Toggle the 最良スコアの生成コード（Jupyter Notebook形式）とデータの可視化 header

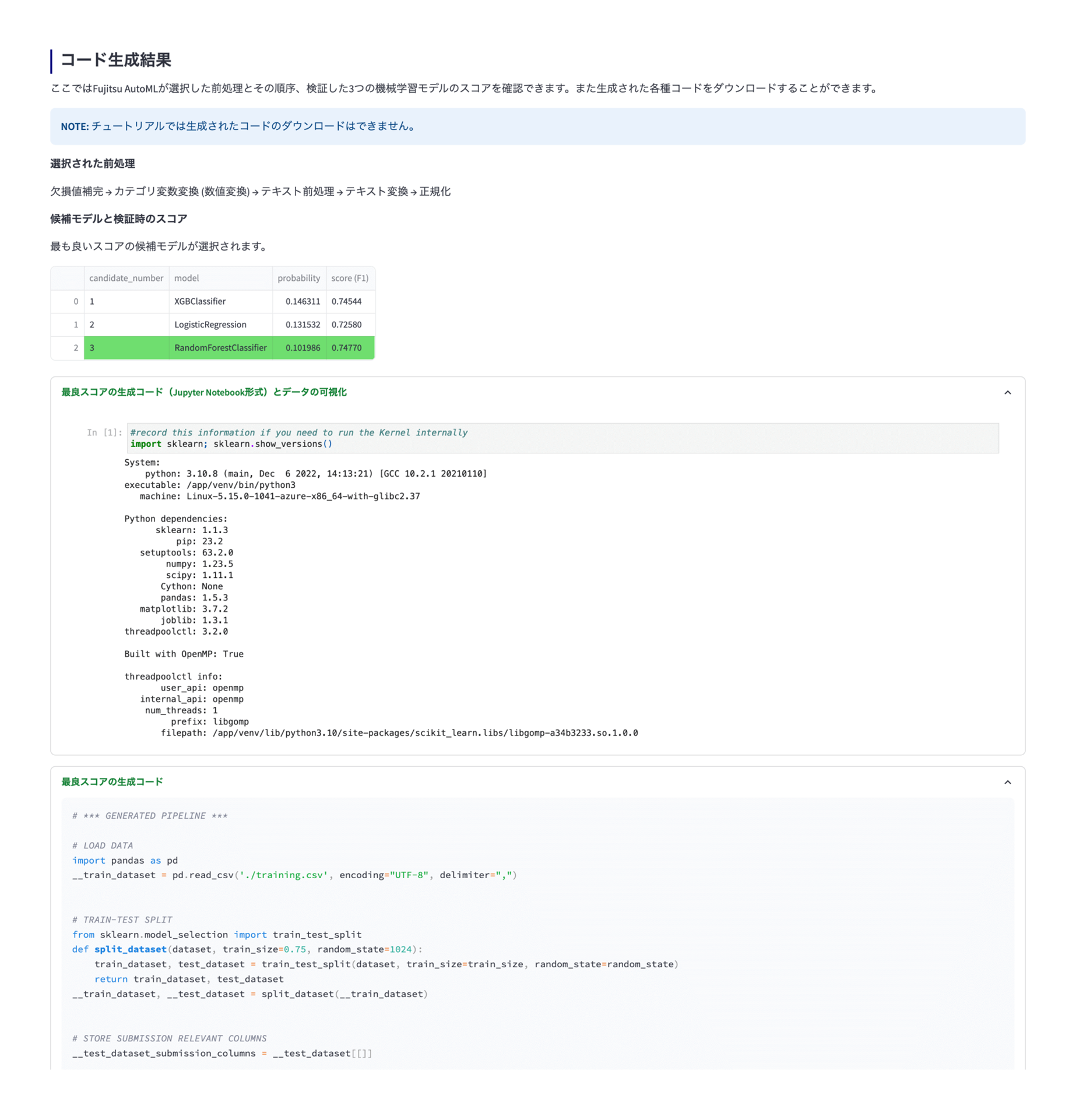[204, 392]
